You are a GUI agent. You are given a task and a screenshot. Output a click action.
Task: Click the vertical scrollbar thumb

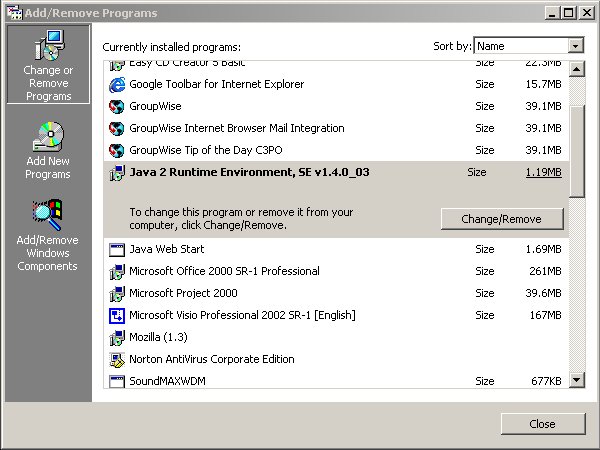coord(576,152)
